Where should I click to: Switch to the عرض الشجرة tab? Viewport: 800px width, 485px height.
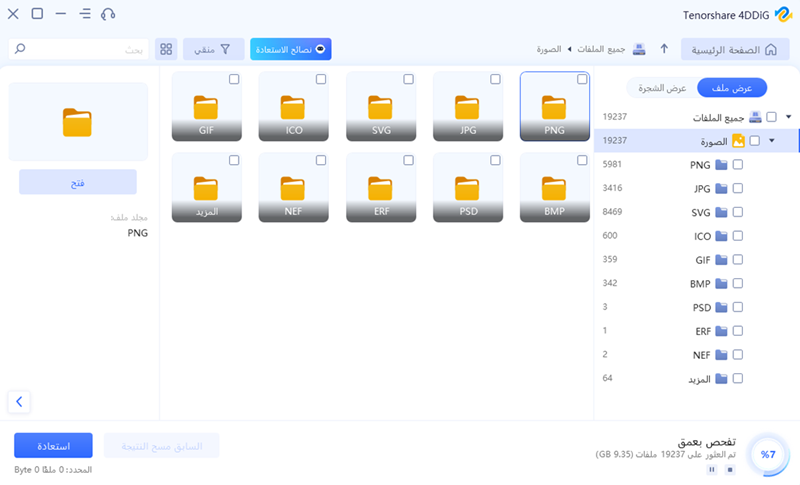[664, 88]
